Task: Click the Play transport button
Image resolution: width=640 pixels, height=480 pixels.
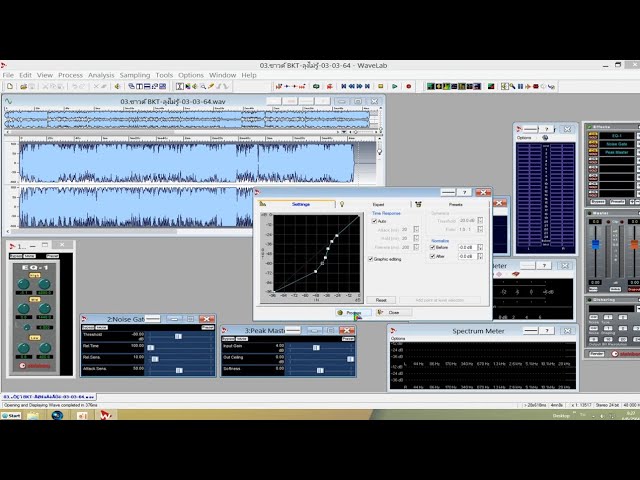Action: [395, 87]
